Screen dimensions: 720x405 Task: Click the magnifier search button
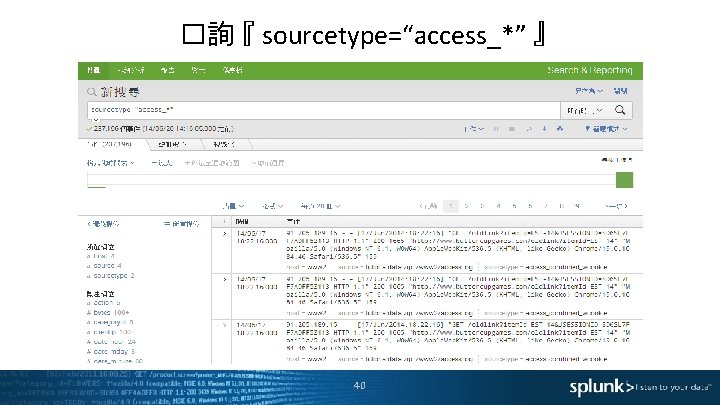click(x=620, y=110)
